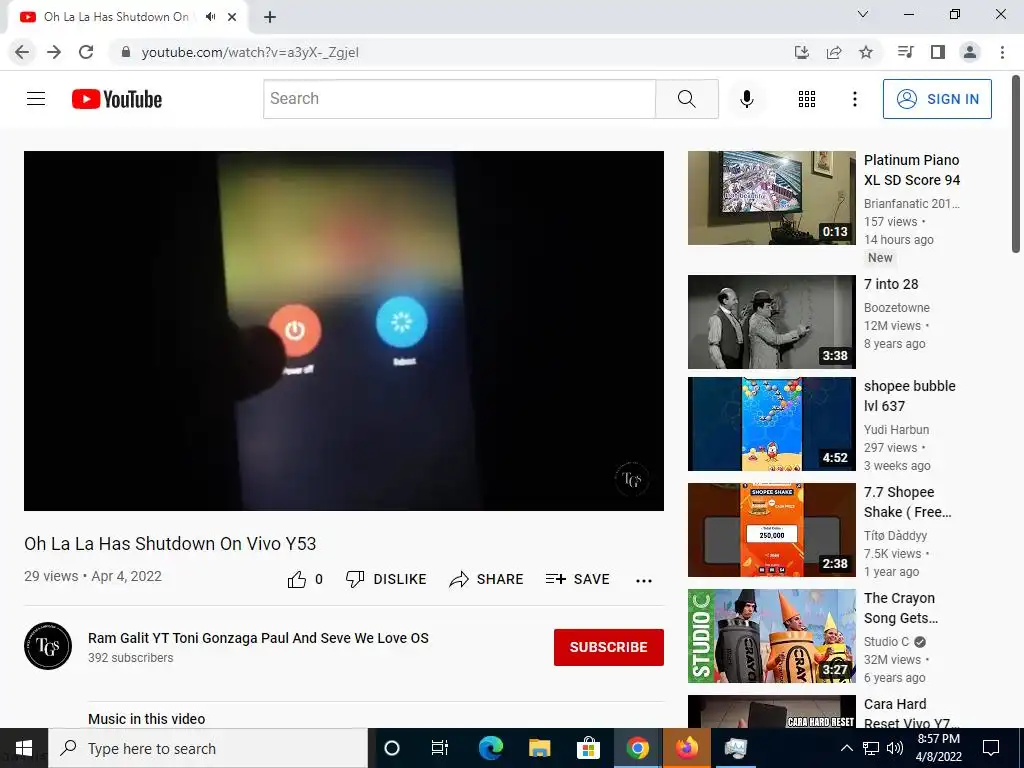1024x768 pixels.
Task: Open the TGS channel avatar
Action: click(x=48, y=646)
